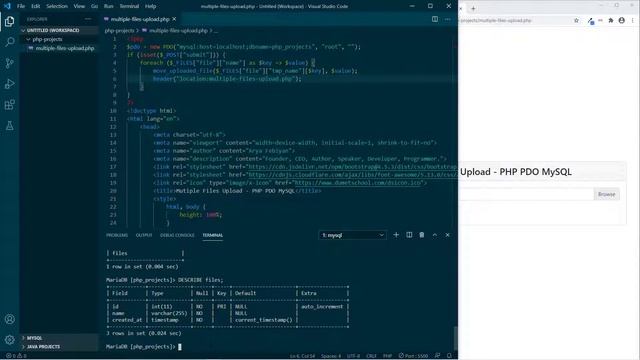Bookmark page with star icon in browser
This screenshot has width=640, height=360.
point(576,20)
